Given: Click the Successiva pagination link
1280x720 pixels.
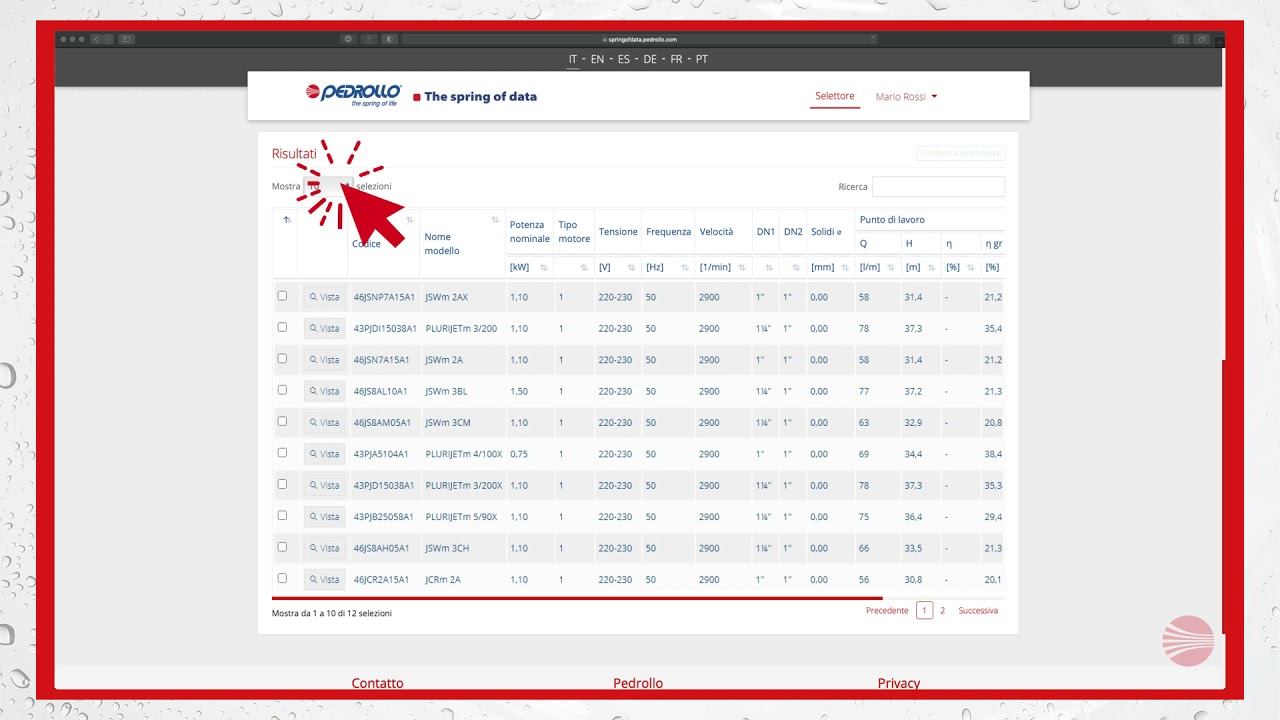Looking at the screenshot, I should (x=978, y=610).
